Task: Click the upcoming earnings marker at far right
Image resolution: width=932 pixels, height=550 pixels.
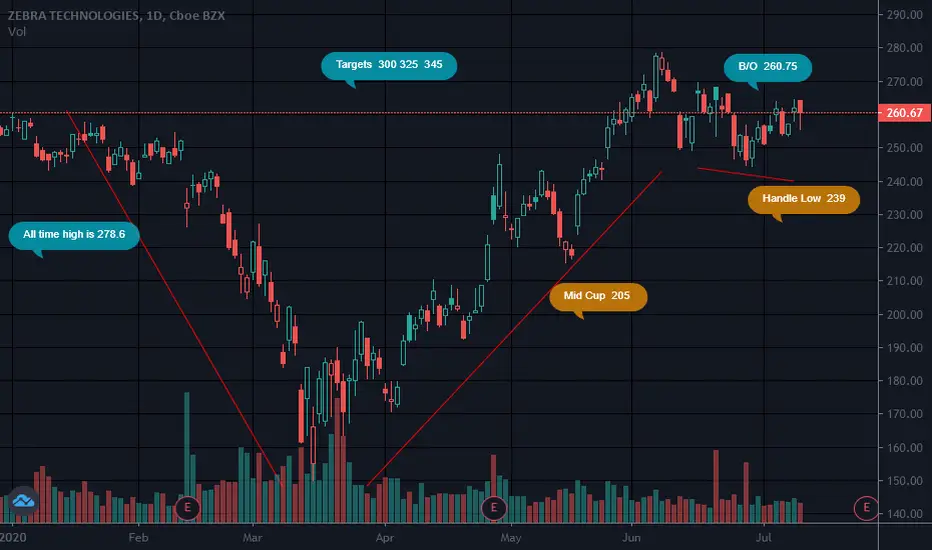Action: (x=867, y=508)
